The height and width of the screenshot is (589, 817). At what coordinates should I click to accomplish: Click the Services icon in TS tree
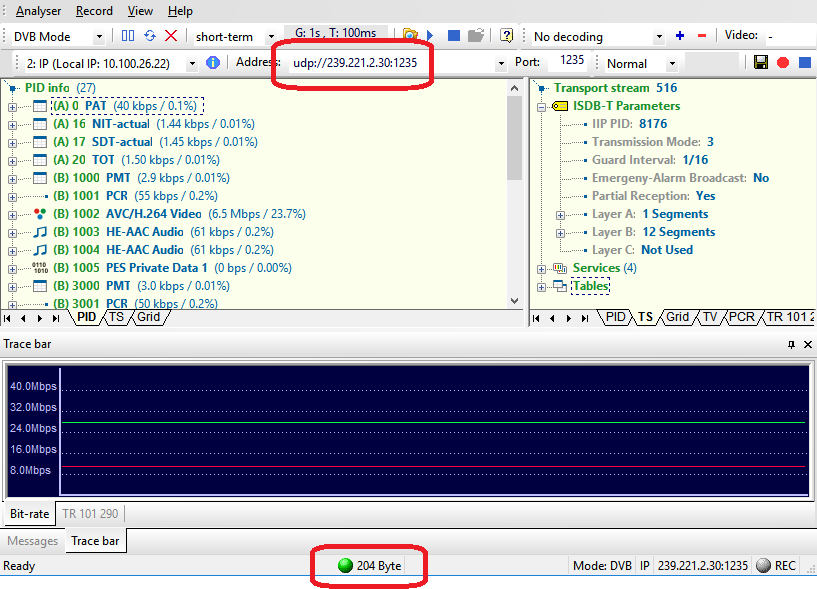(560, 268)
